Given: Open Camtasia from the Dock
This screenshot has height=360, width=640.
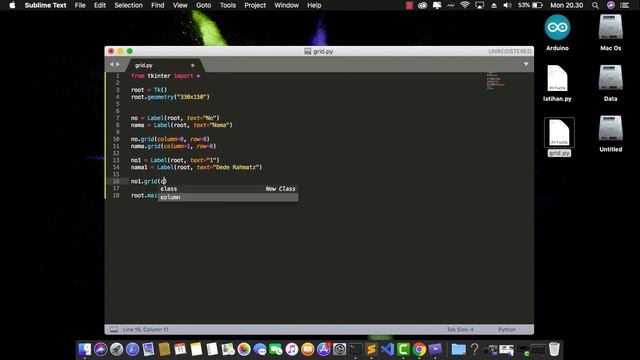Looking at the screenshot, I should 403,350.
